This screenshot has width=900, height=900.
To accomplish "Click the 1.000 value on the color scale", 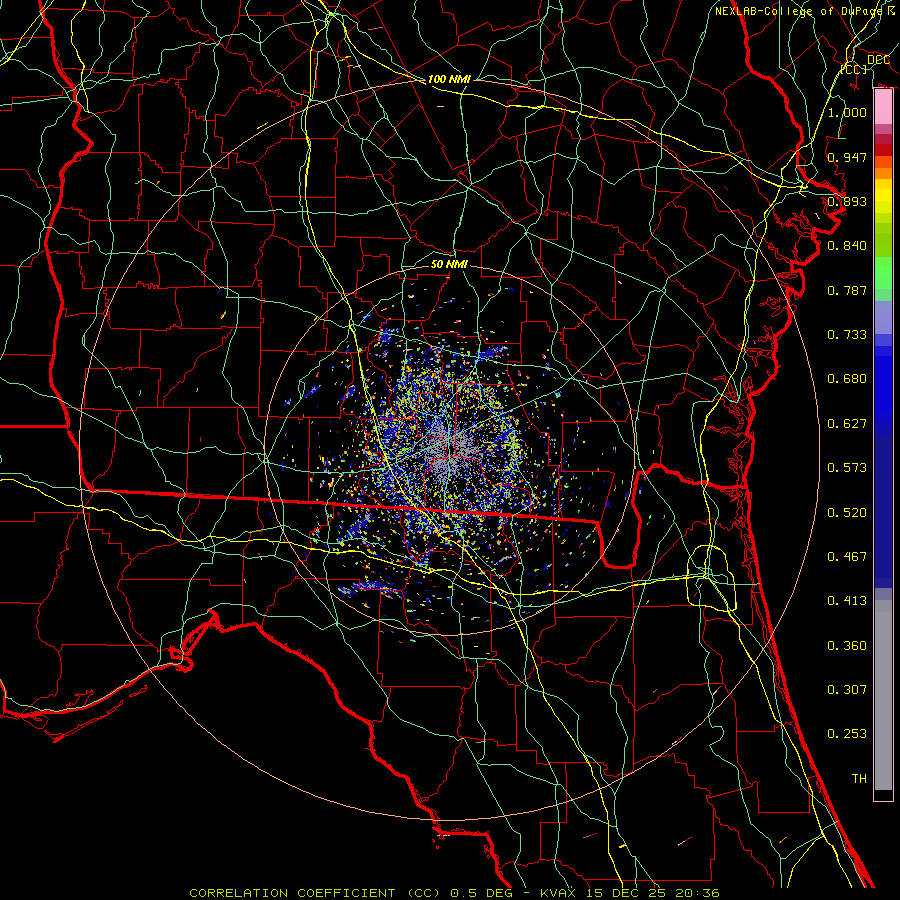I will click(847, 112).
